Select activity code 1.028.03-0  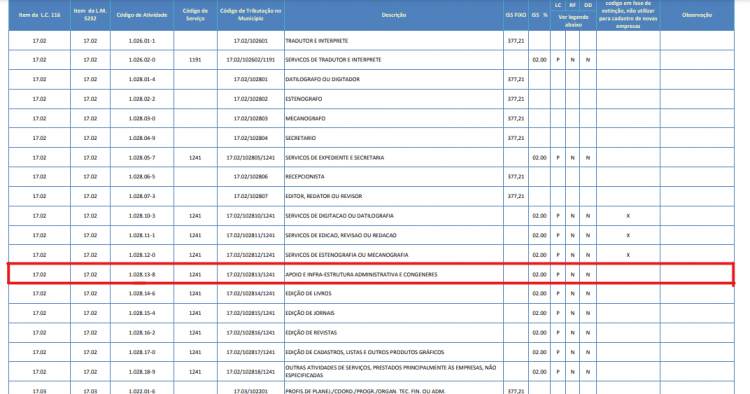(x=142, y=119)
